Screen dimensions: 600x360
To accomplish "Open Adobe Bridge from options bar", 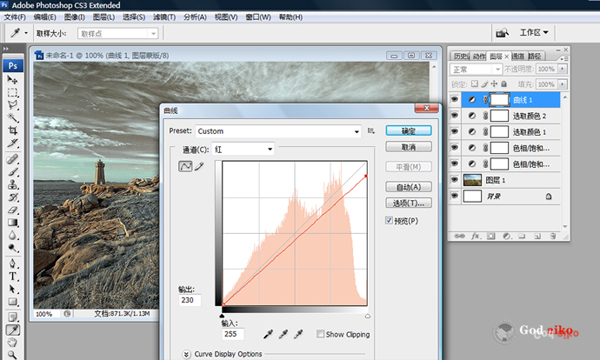I will point(502,33).
